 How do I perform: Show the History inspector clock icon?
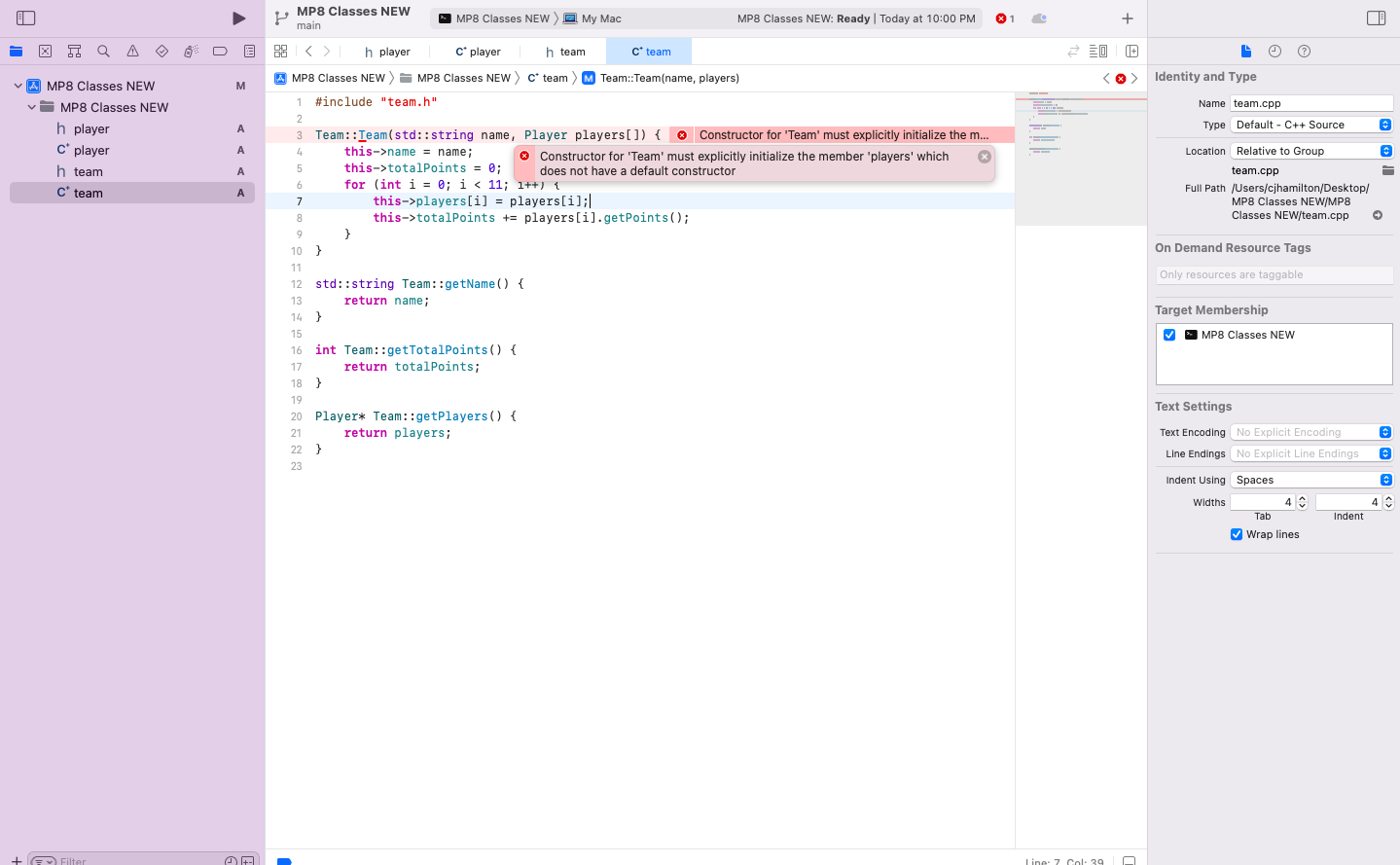click(1275, 51)
